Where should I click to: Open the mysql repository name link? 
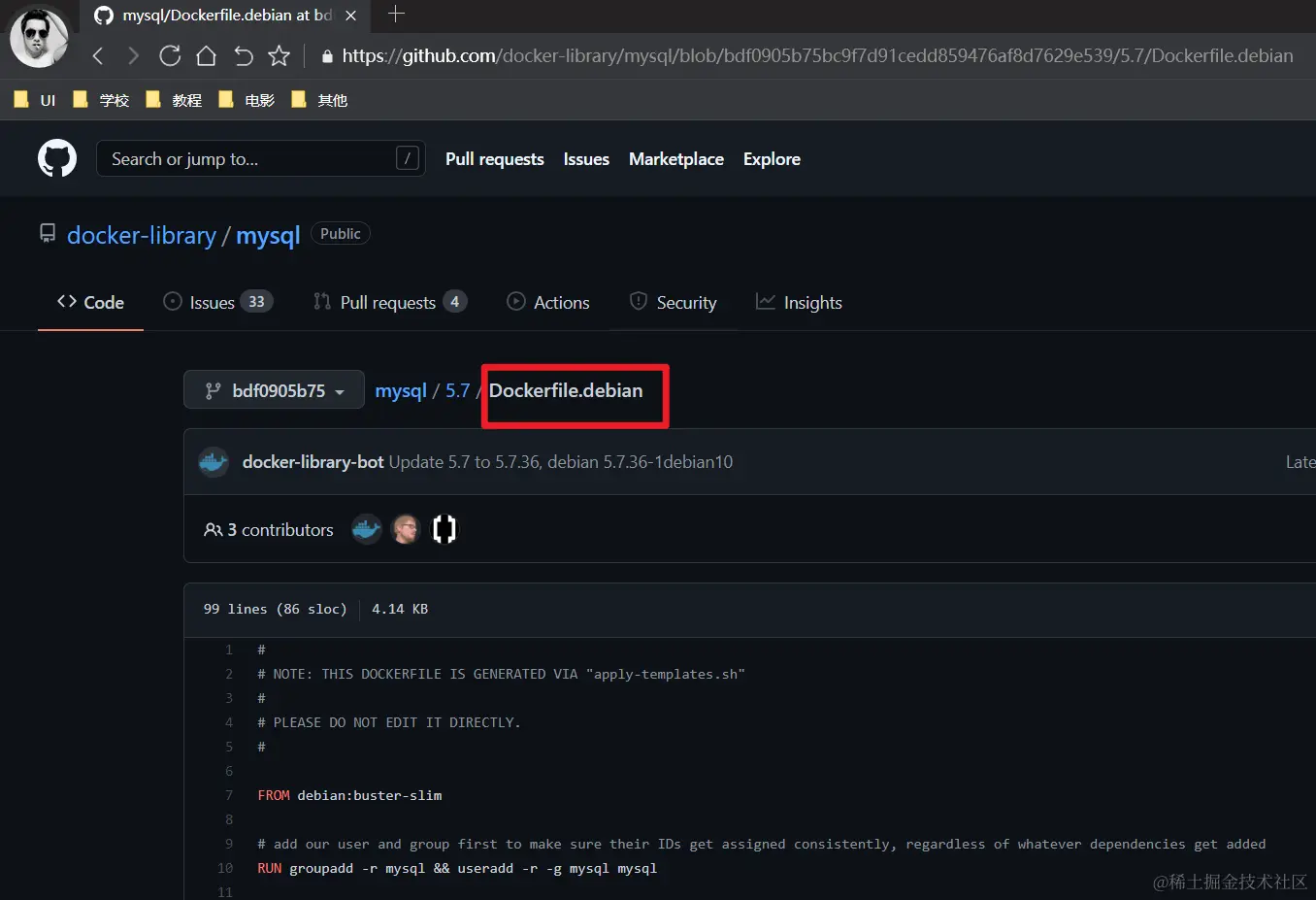(x=268, y=236)
